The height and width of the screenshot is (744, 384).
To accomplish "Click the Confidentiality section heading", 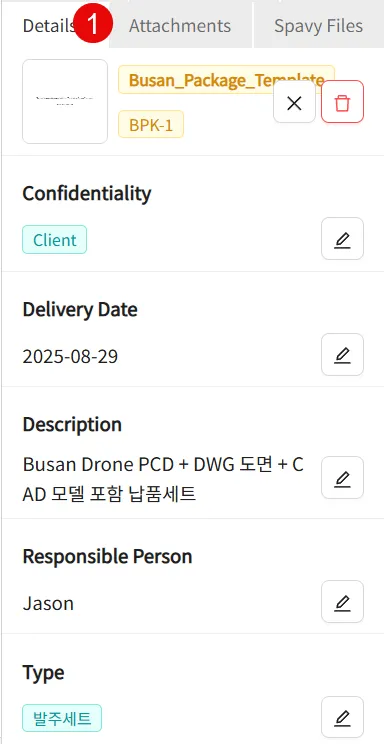I will pyautogui.click(x=87, y=194).
